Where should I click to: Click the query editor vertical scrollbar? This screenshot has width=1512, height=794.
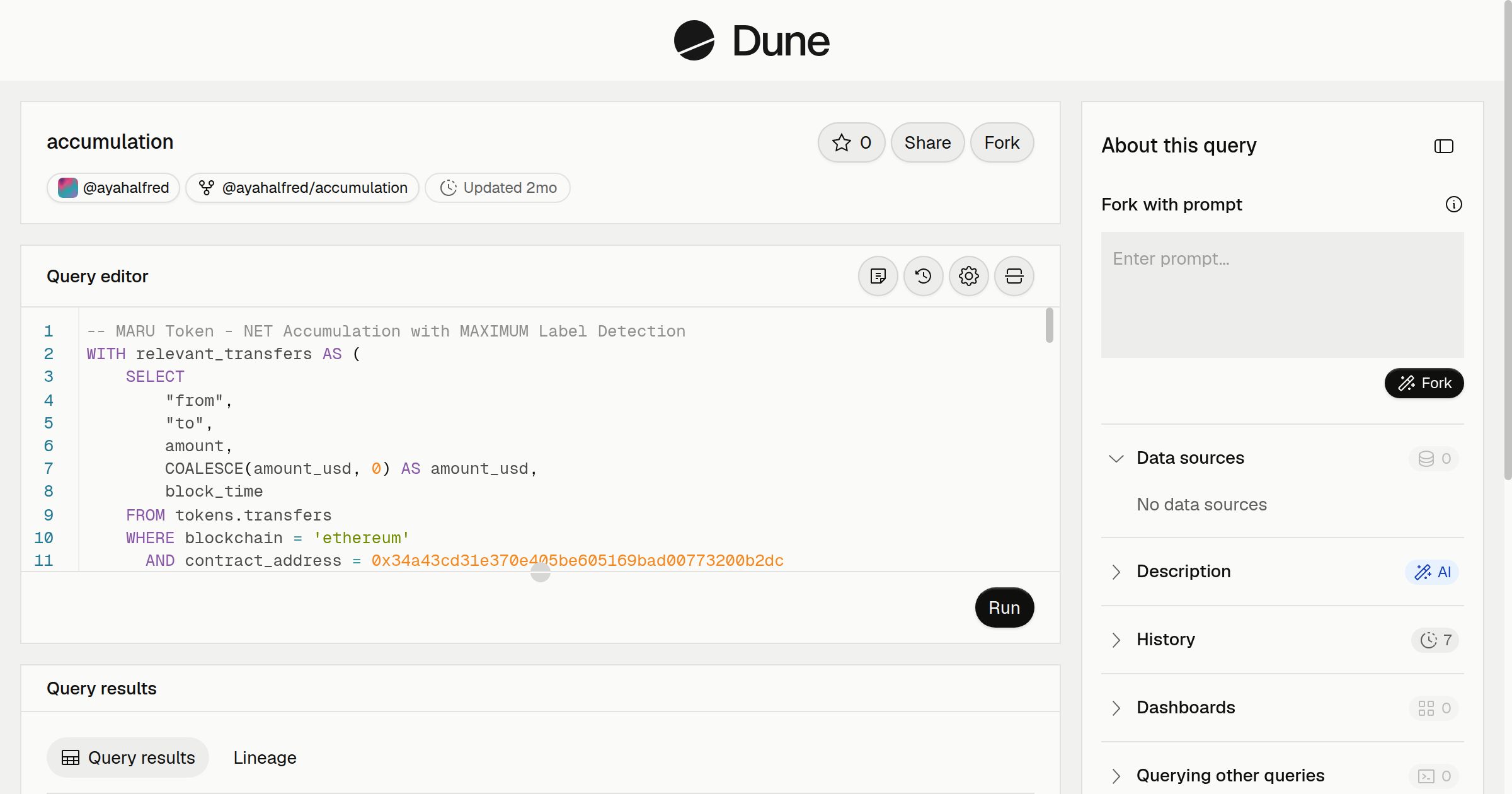tap(1049, 325)
